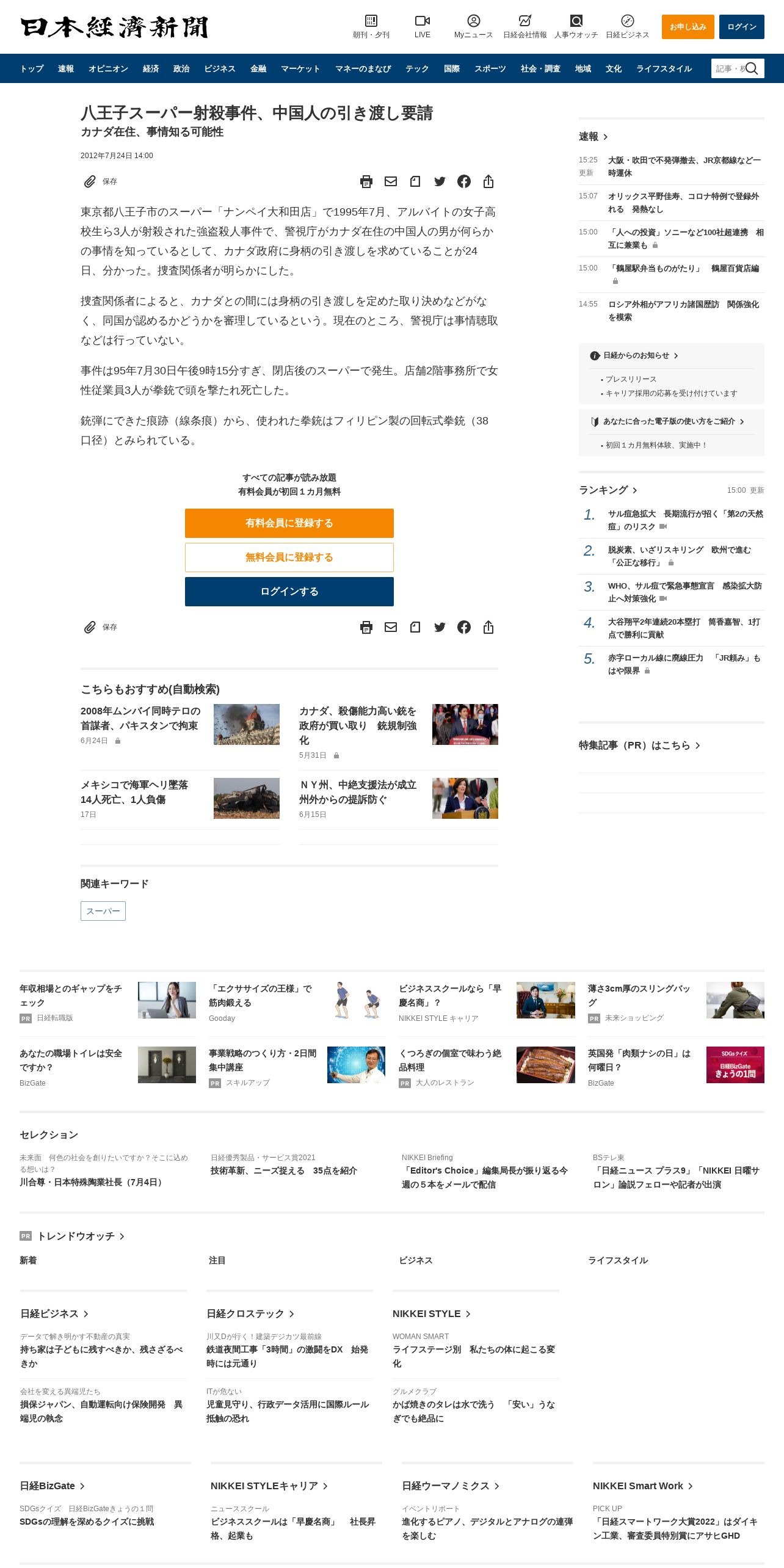
Task: Click the お申し込み button
Action: [688, 27]
